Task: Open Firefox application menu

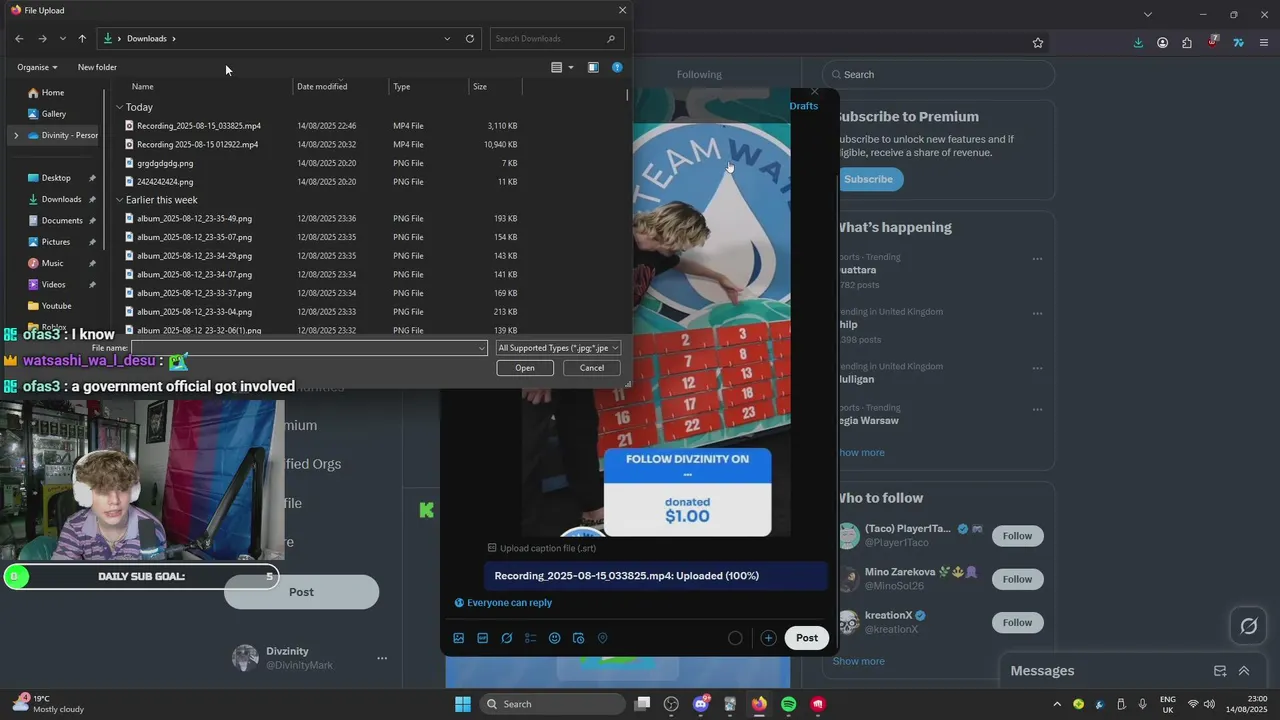Action: (1264, 43)
